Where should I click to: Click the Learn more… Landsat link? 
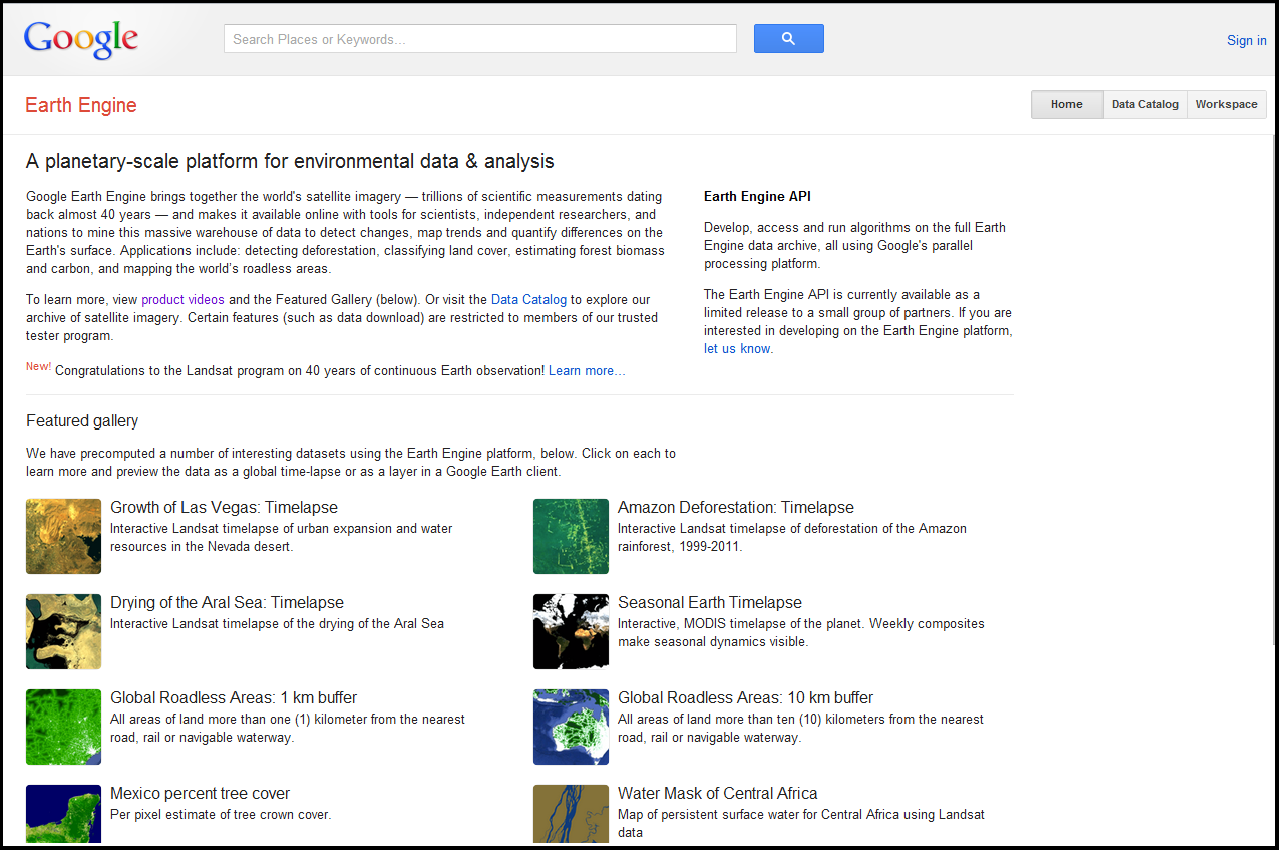coord(587,371)
